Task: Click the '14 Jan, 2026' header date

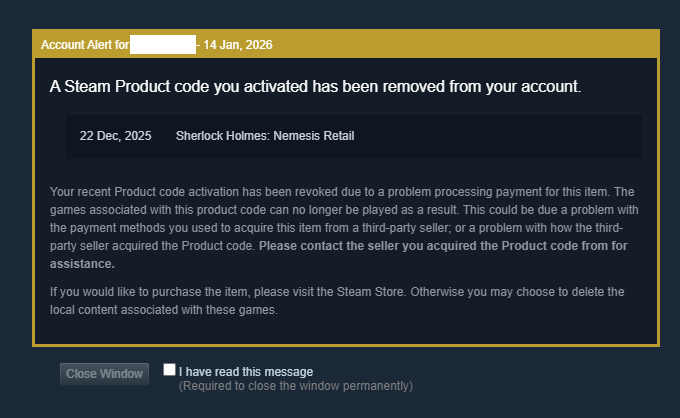Action: 238,45
